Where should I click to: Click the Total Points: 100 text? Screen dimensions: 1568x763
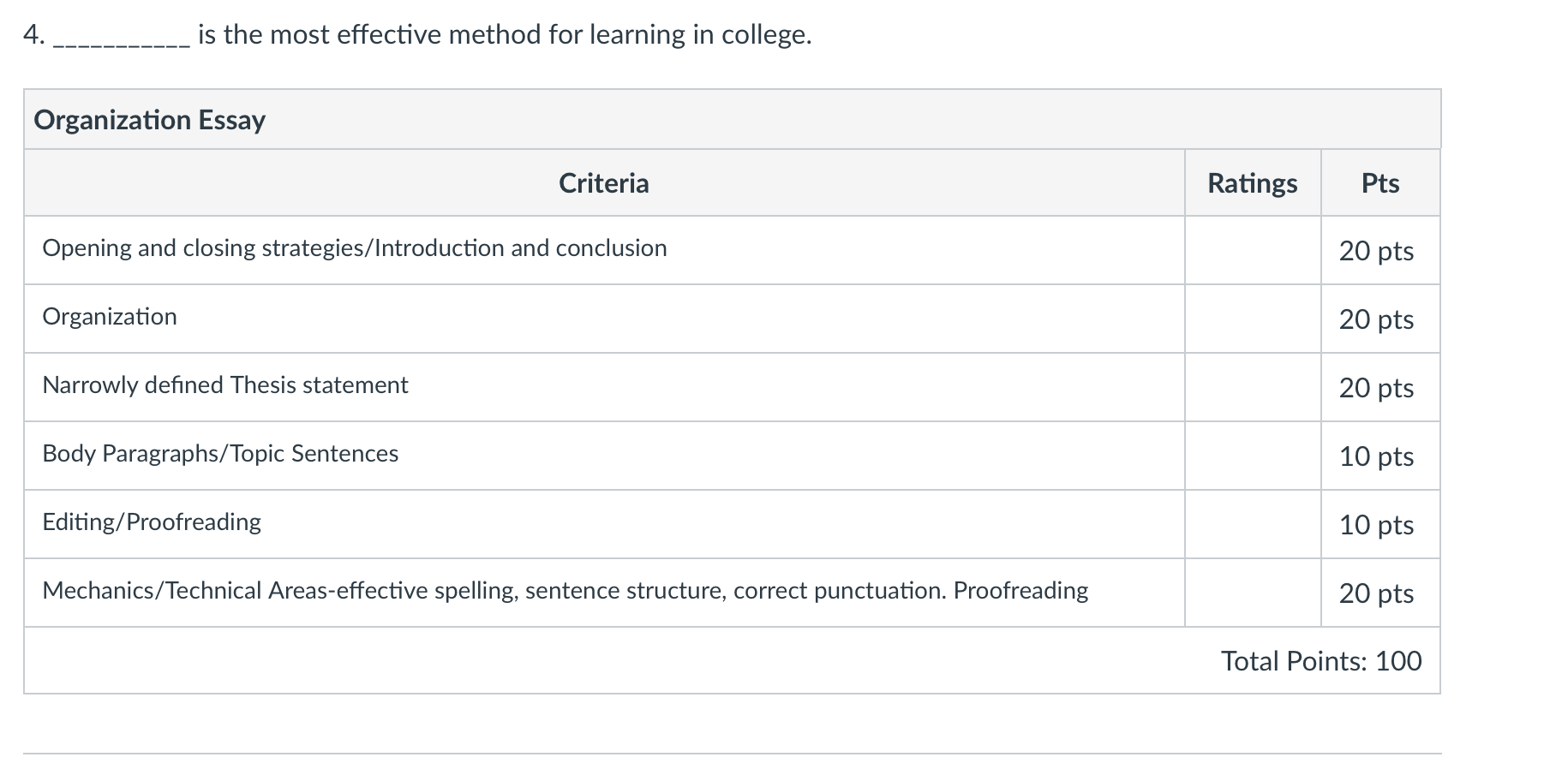tap(1321, 661)
